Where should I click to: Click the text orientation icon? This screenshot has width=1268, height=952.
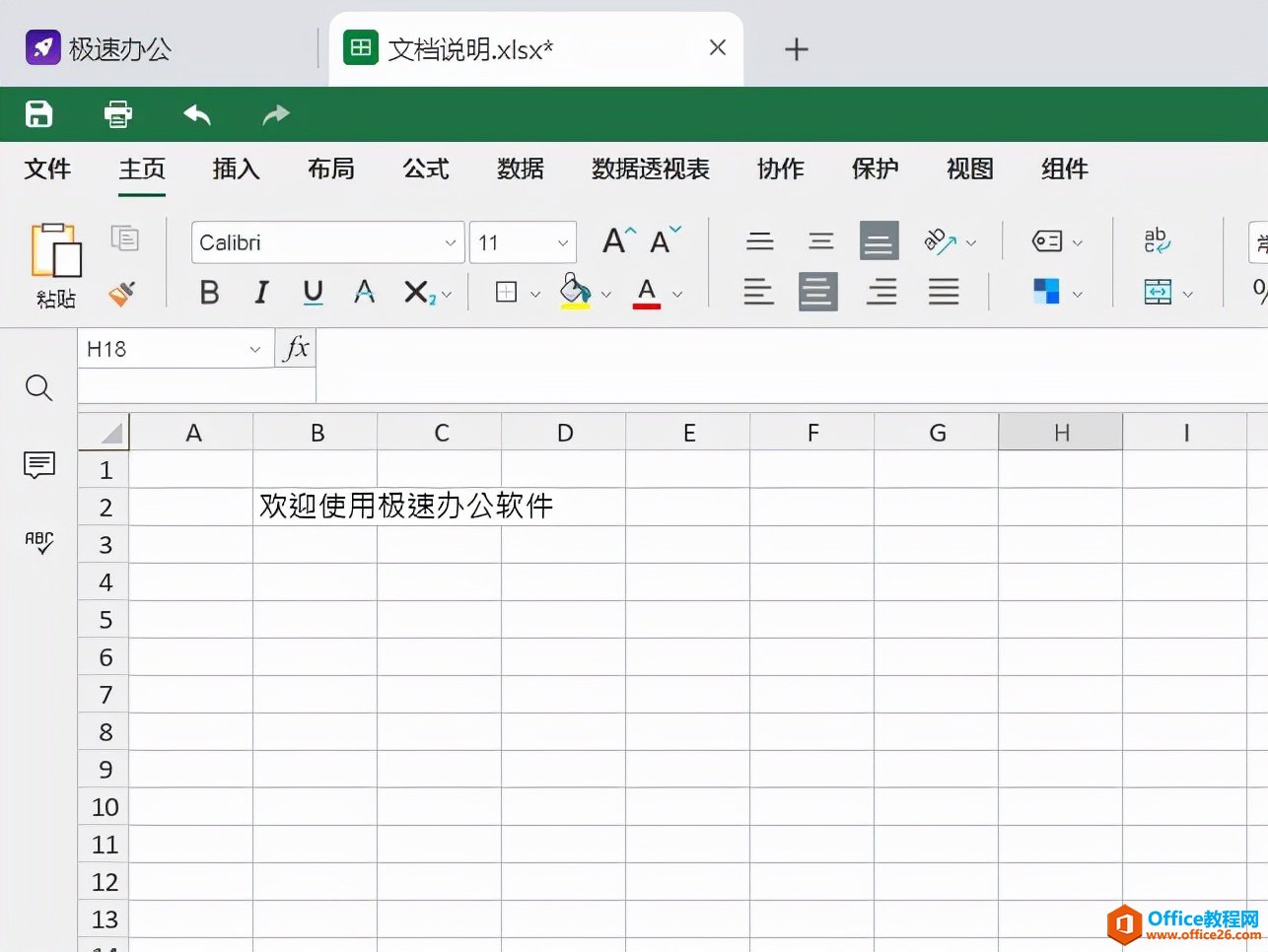(x=941, y=241)
